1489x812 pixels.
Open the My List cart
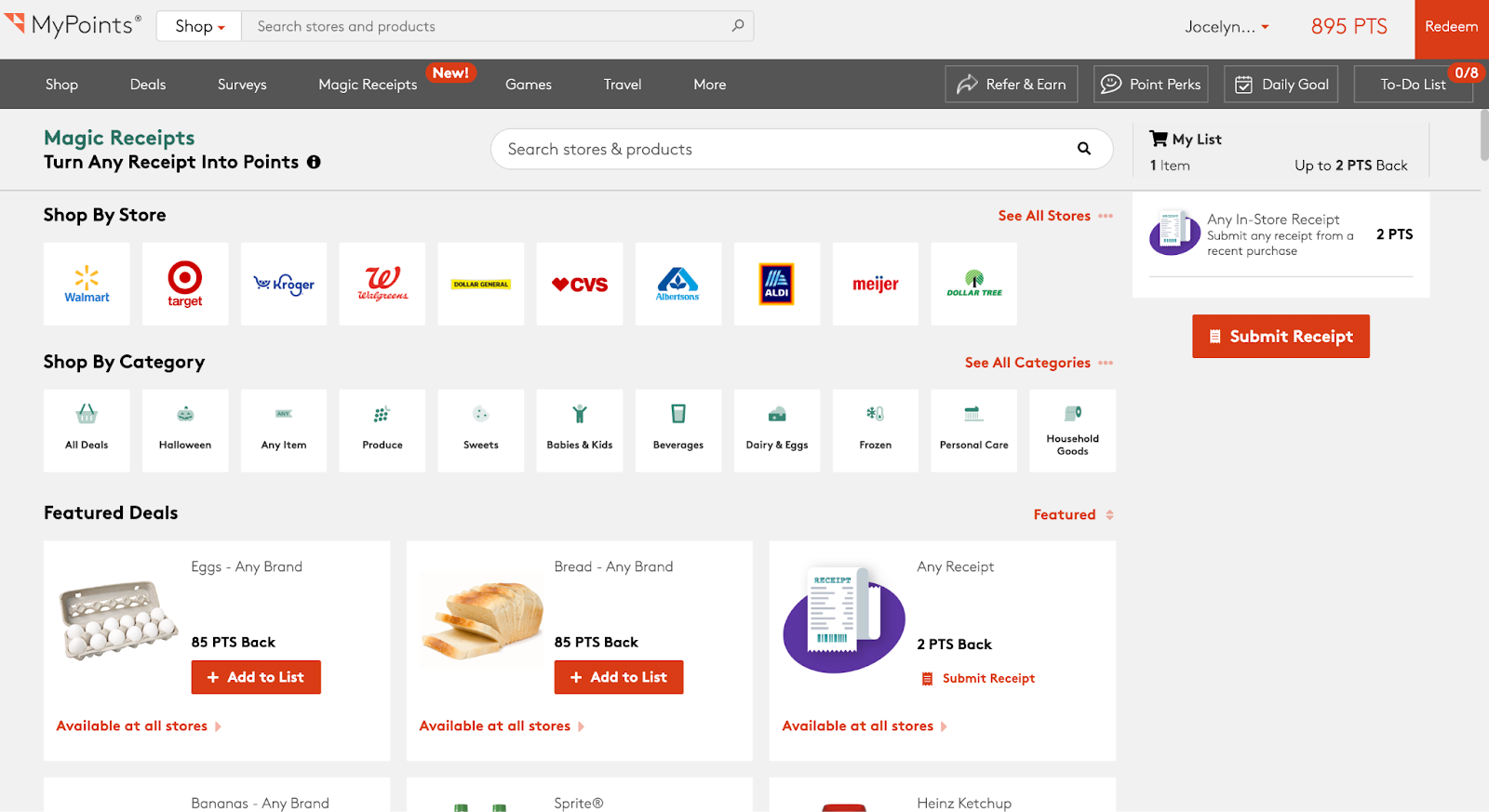(1186, 139)
